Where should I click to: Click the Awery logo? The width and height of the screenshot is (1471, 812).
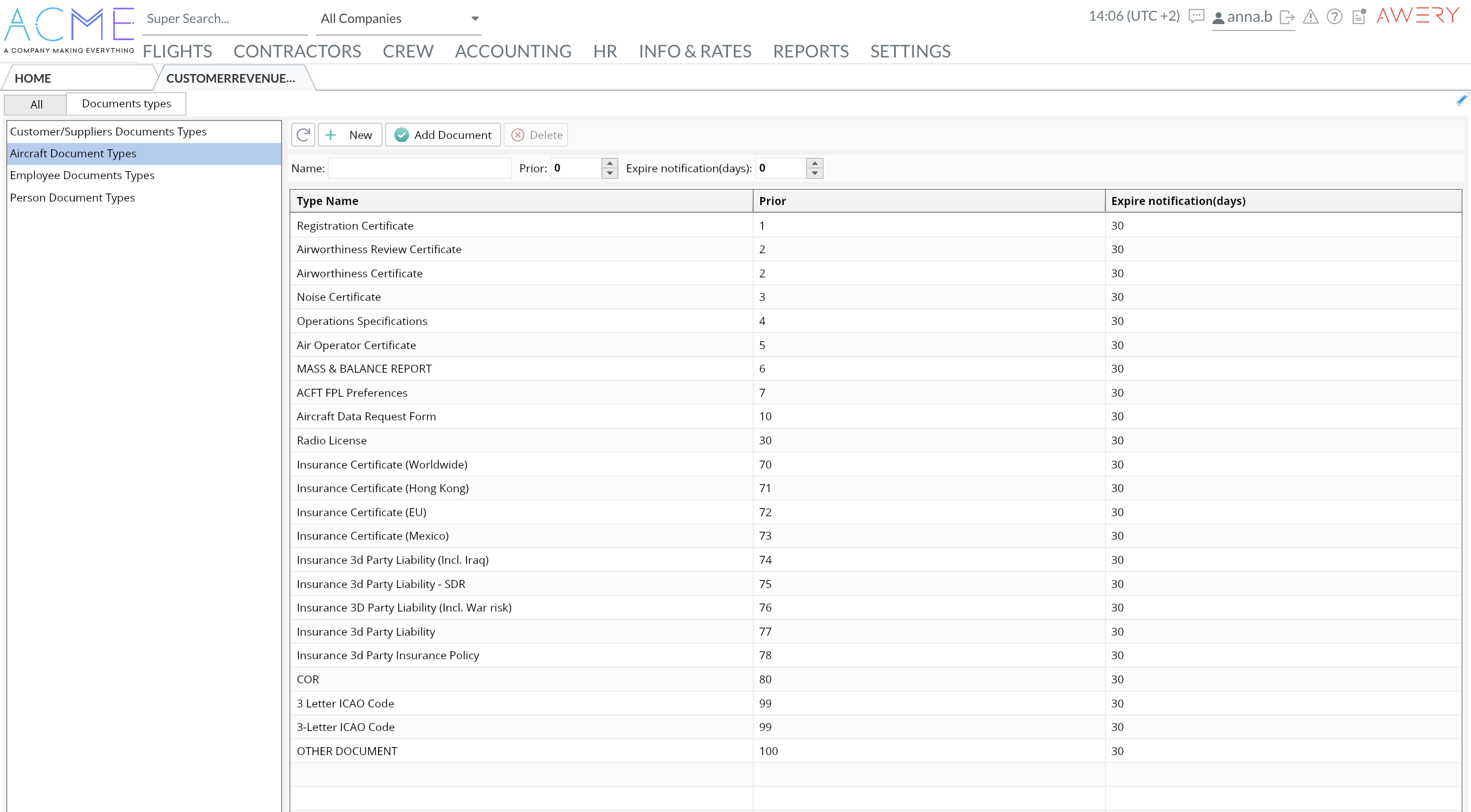click(x=1418, y=16)
